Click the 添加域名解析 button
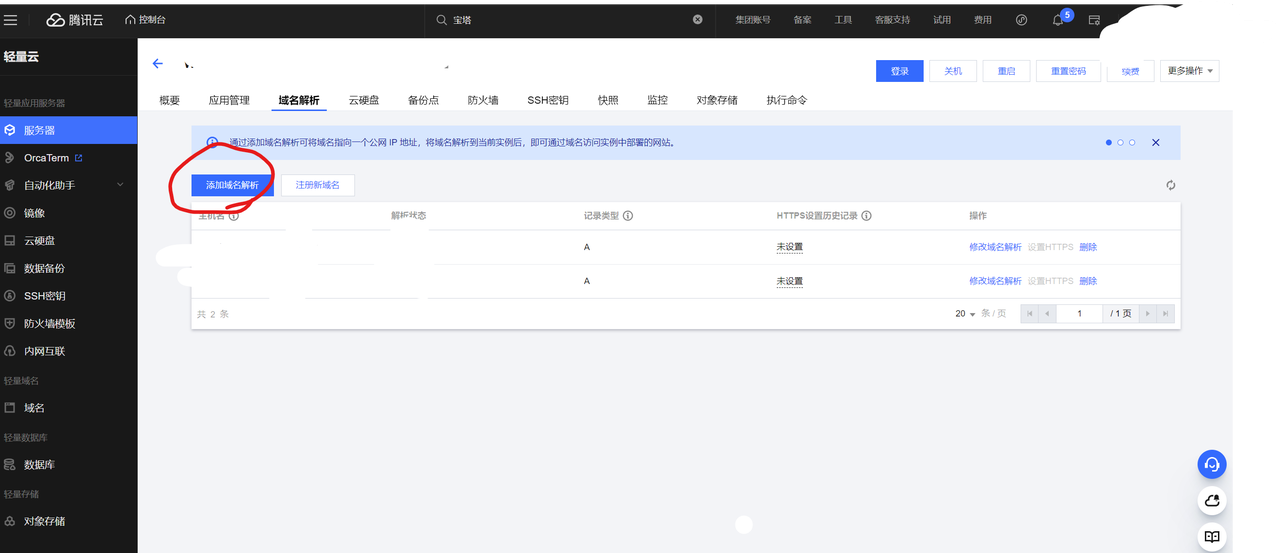 pyautogui.click(x=232, y=185)
